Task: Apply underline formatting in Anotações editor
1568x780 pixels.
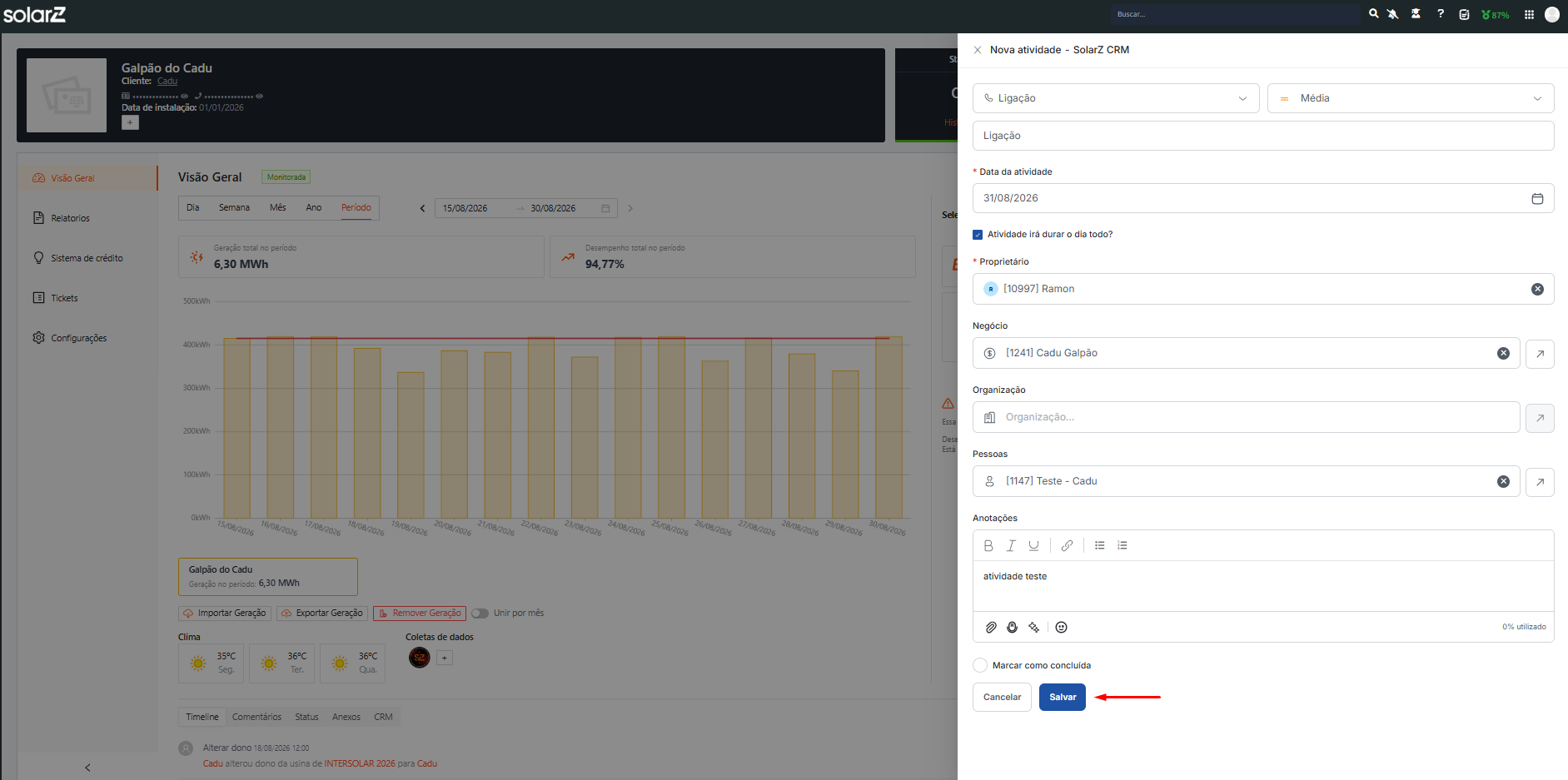Action: click(1033, 545)
